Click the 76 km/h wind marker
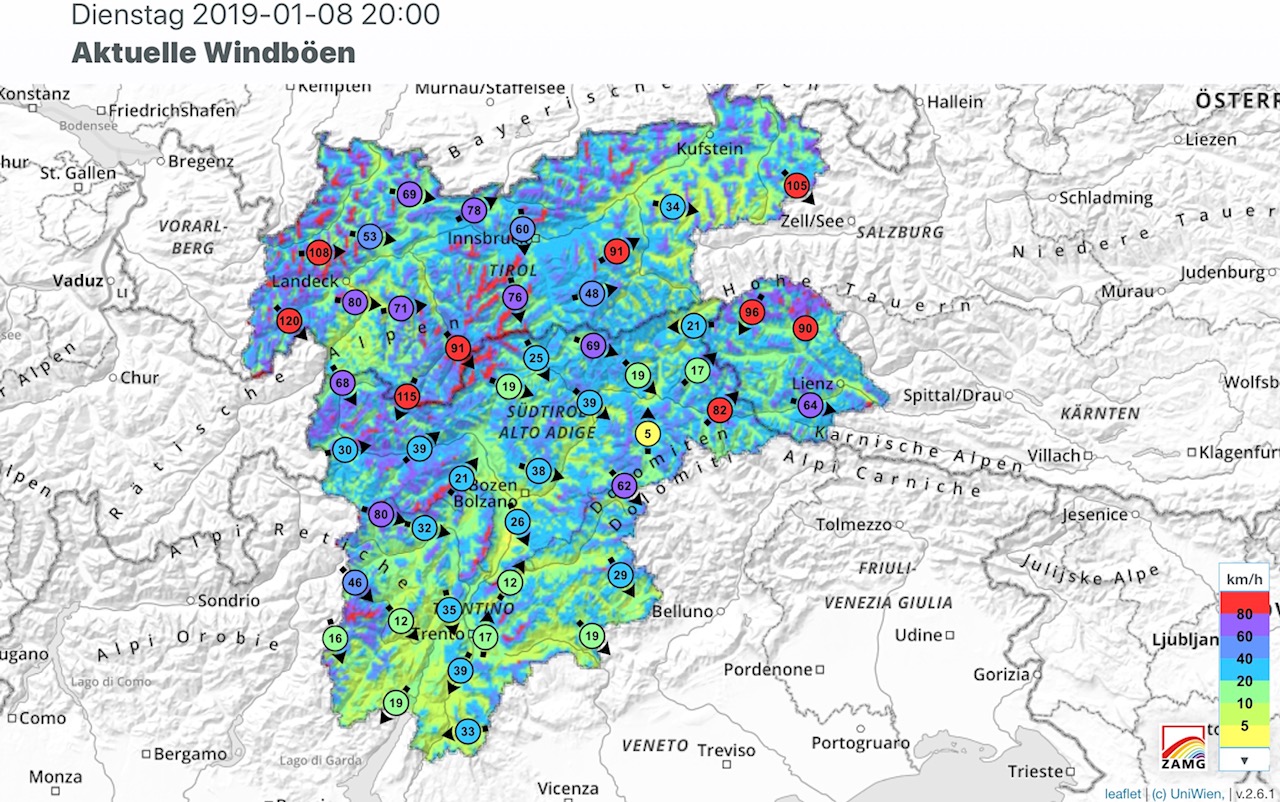Screen dimensions: 1280x802 (x=515, y=297)
